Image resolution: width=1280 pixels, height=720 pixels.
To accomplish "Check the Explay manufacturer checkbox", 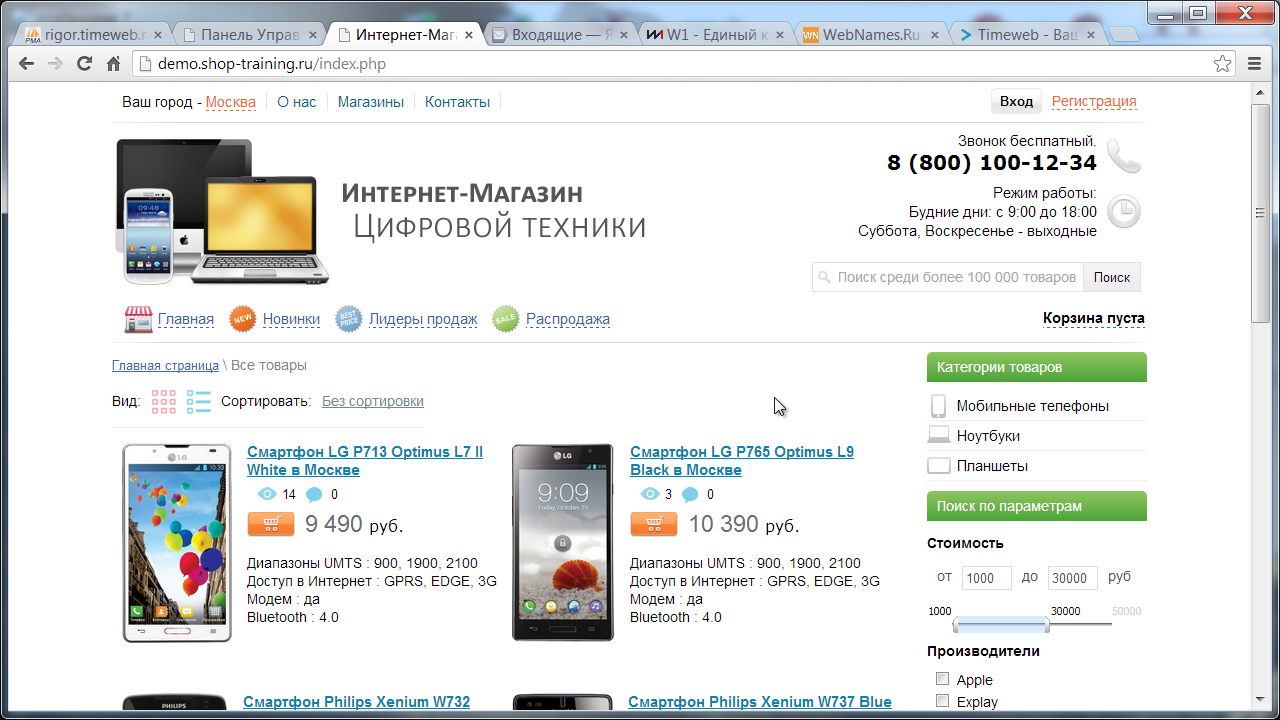I will pos(942,701).
